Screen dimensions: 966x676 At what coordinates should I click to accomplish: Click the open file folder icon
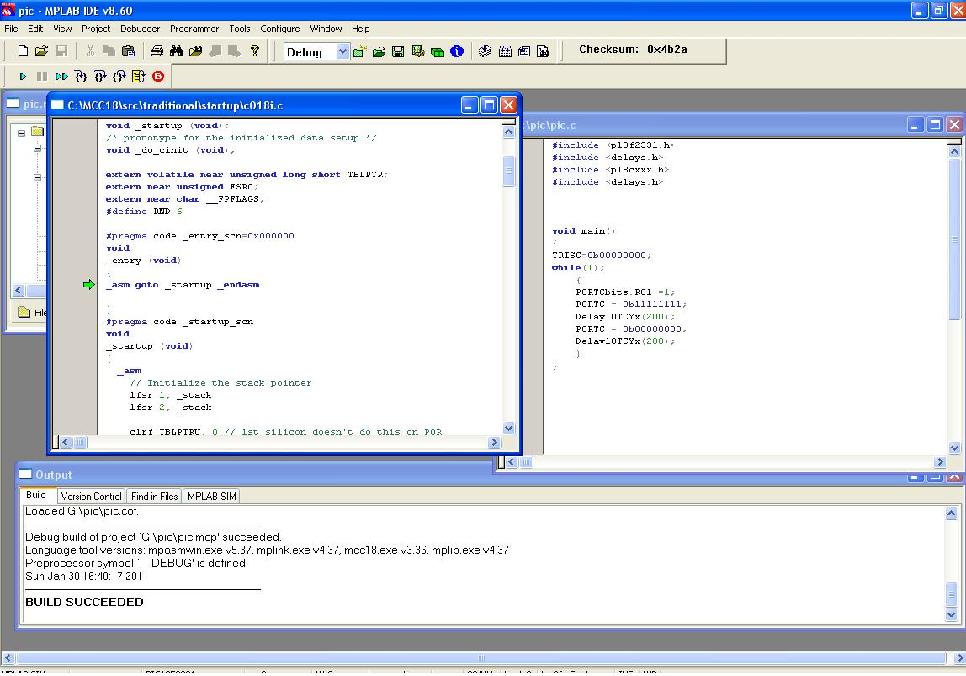[41, 51]
